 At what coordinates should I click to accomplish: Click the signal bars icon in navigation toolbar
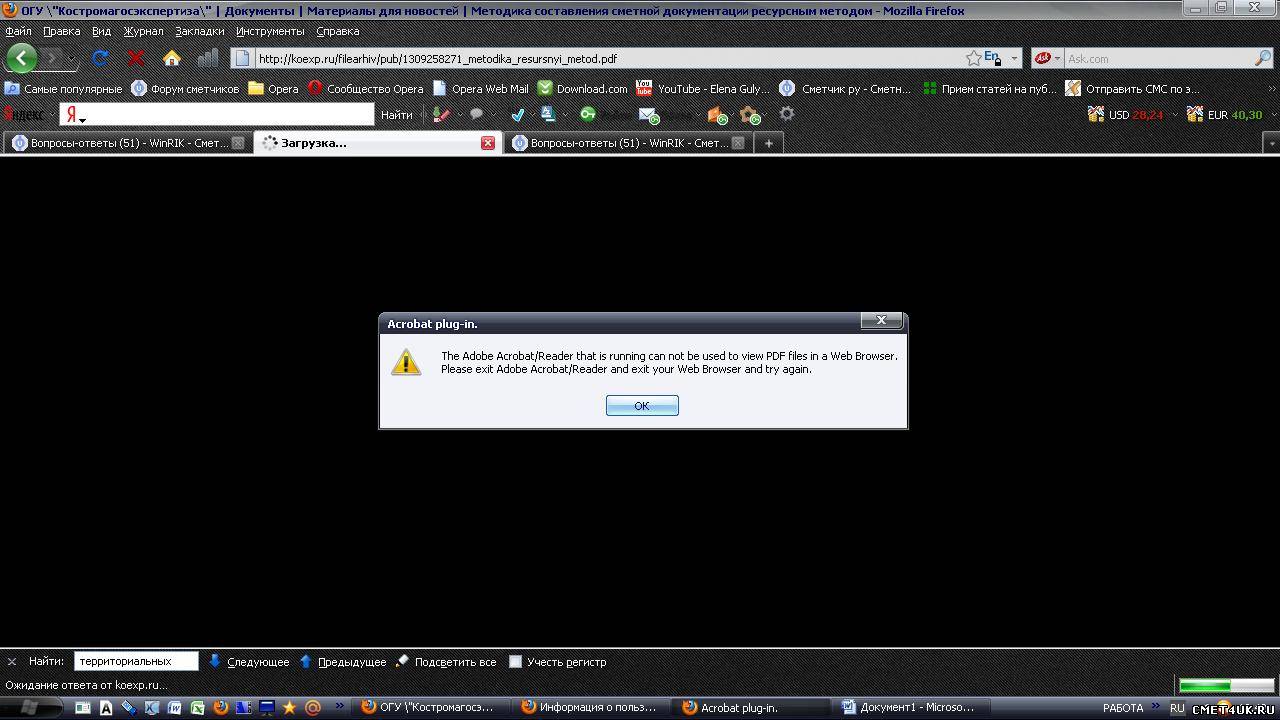(x=208, y=58)
